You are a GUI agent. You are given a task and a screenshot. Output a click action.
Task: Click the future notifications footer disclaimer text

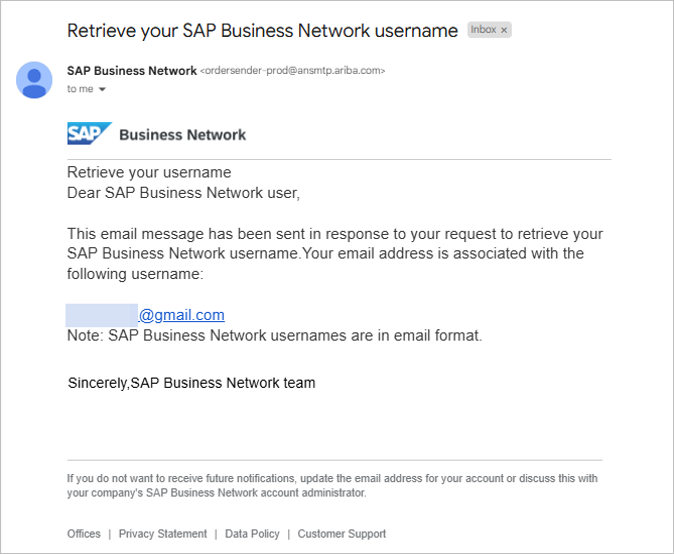point(332,485)
